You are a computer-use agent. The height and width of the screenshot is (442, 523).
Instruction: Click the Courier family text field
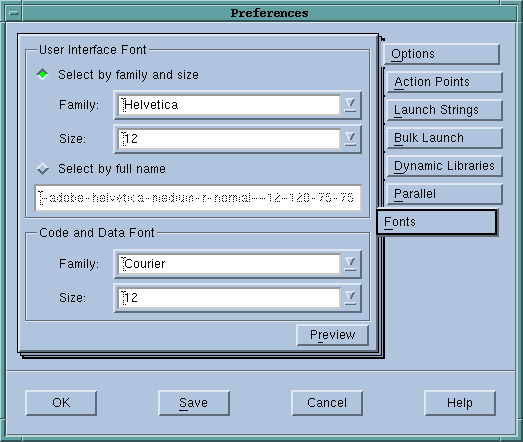click(229, 264)
